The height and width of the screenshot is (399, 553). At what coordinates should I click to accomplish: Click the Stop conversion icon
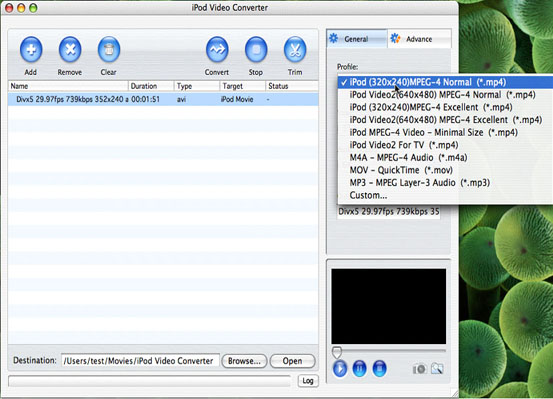click(256, 50)
